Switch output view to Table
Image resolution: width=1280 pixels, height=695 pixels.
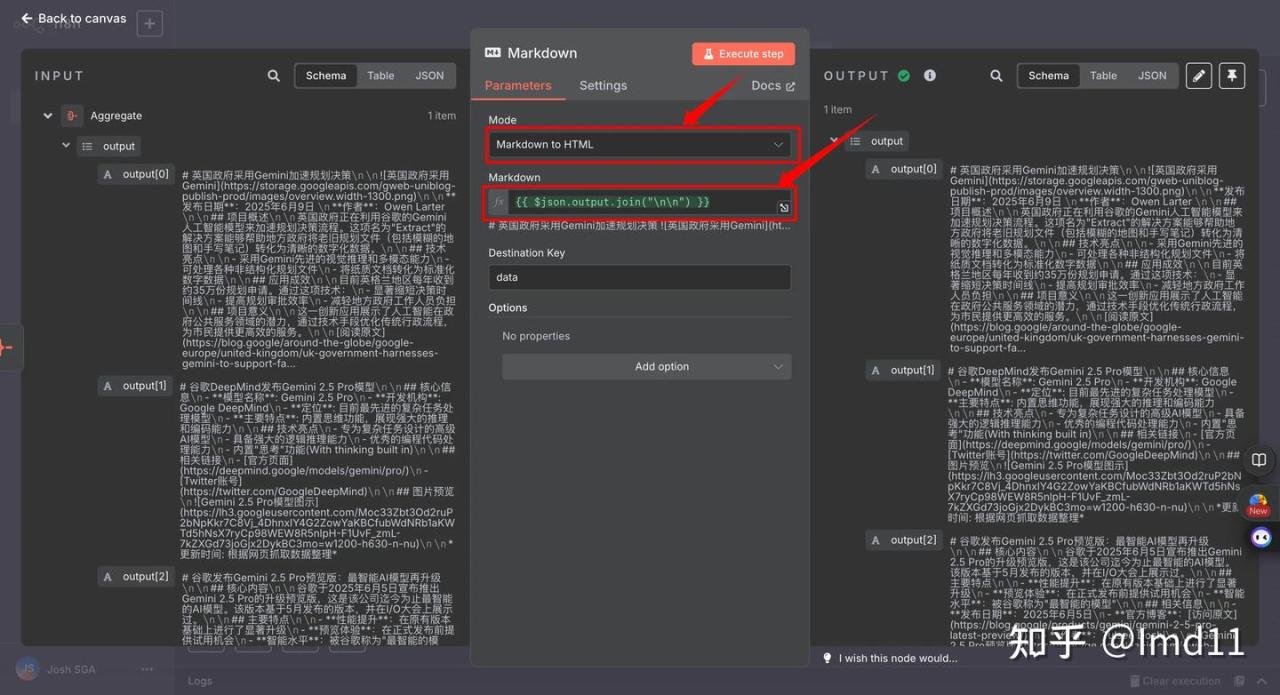(1103, 76)
